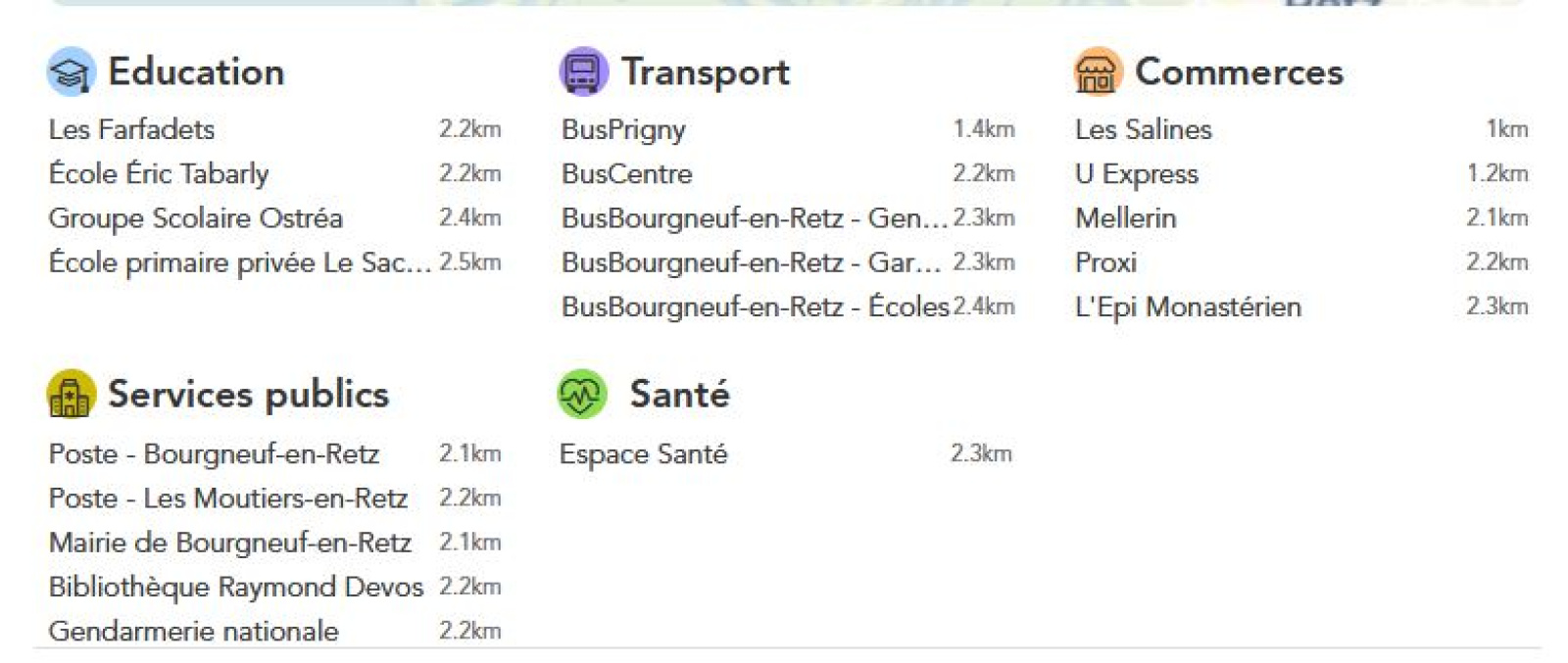Image resolution: width=1568 pixels, height=663 pixels.
Task: Open BusBourgneuf-en-Retz - Écoles stop
Action: (x=755, y=308)
